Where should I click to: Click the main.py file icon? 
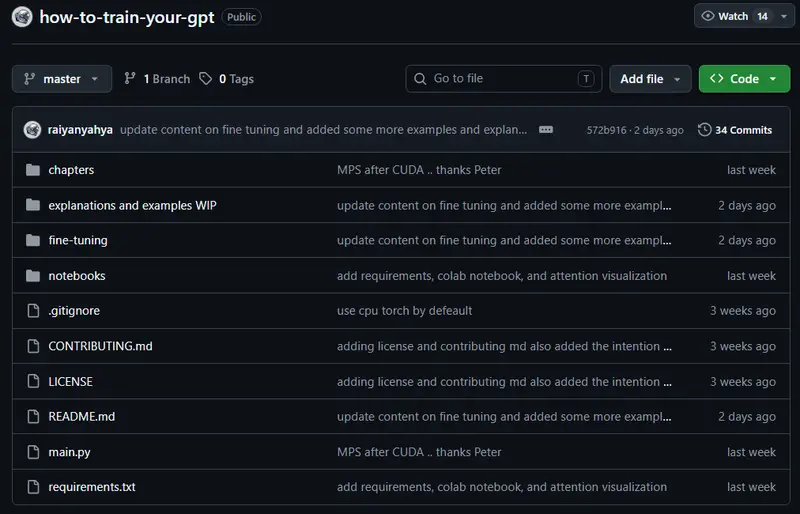33,452
